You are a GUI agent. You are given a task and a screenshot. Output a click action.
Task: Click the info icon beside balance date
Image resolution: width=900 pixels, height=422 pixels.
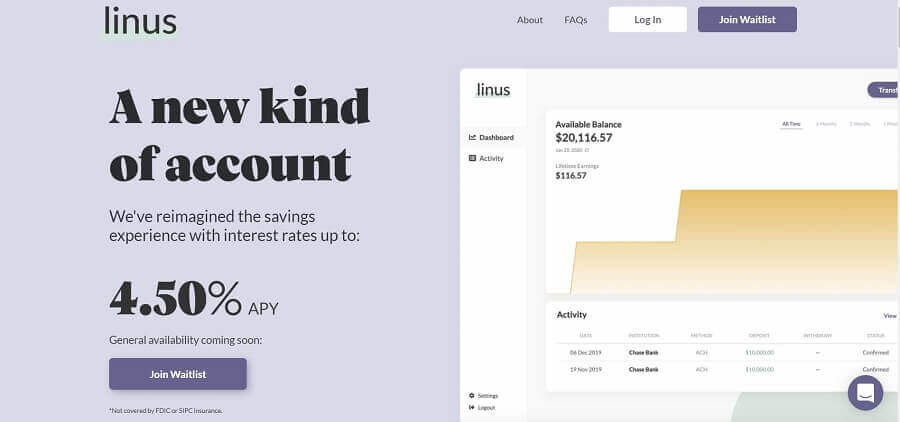(x=587, y=150)
